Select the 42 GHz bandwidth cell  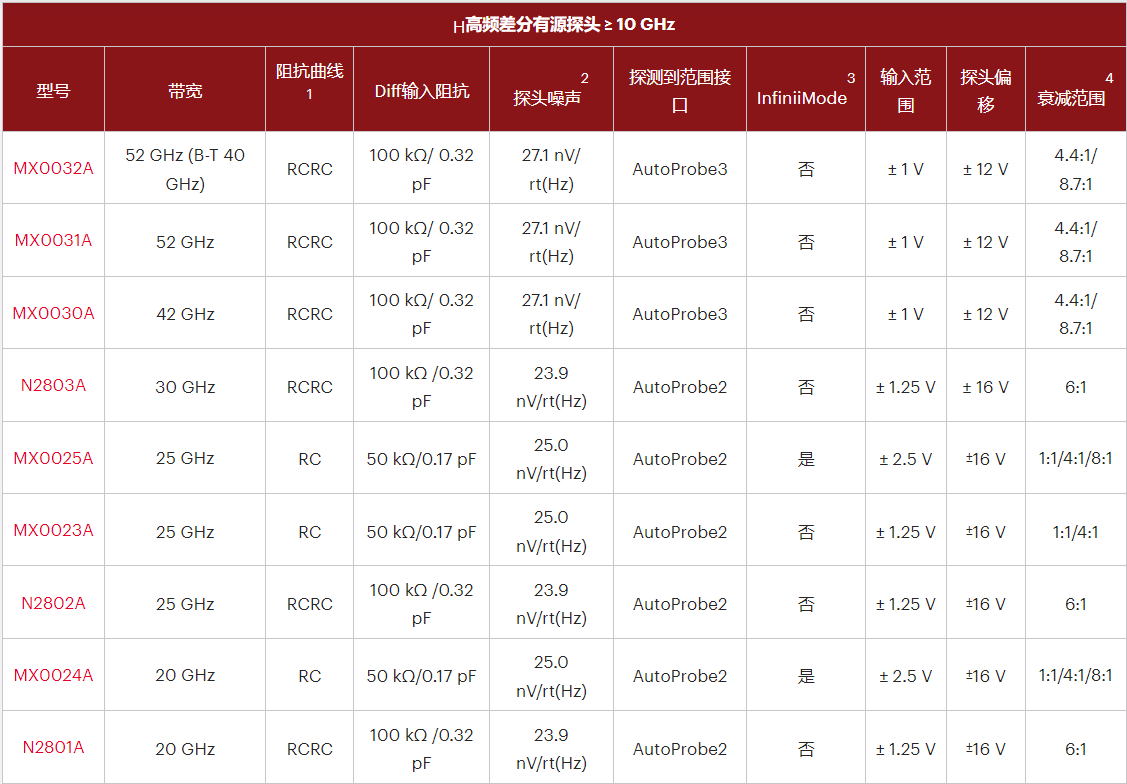[185, 314]
